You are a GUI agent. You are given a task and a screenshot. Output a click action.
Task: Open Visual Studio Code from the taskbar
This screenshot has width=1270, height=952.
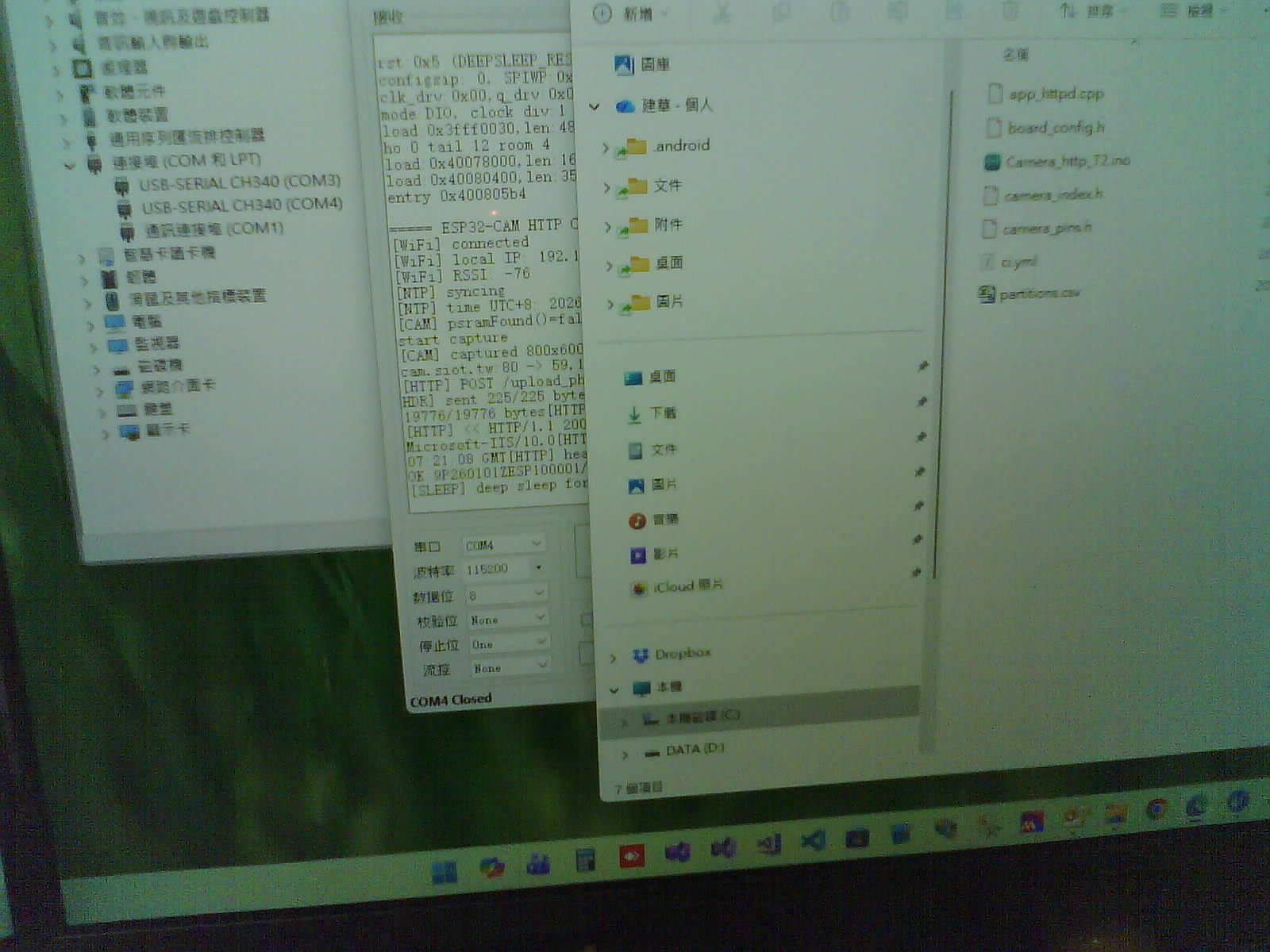812,840
